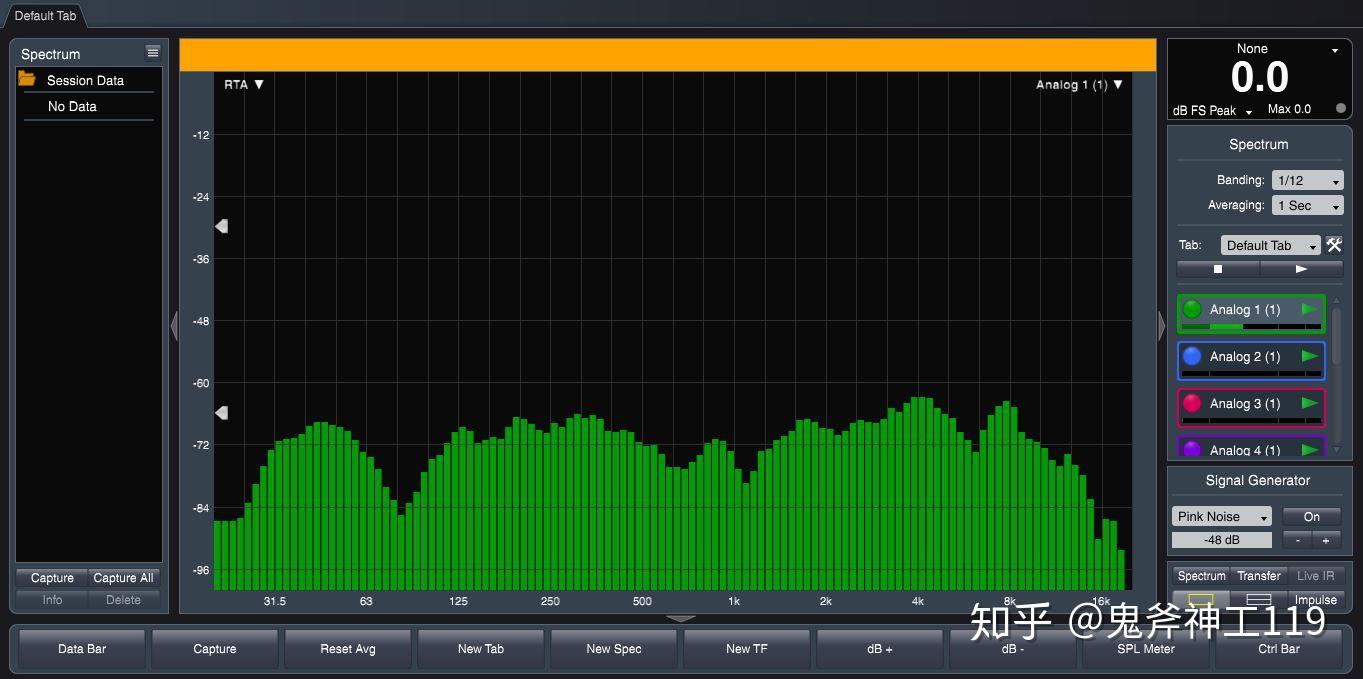Run the Analog 3 (1) measurement
Image resolution: width=1363 pixels, height=679 pixels.
pos(1309,403)
